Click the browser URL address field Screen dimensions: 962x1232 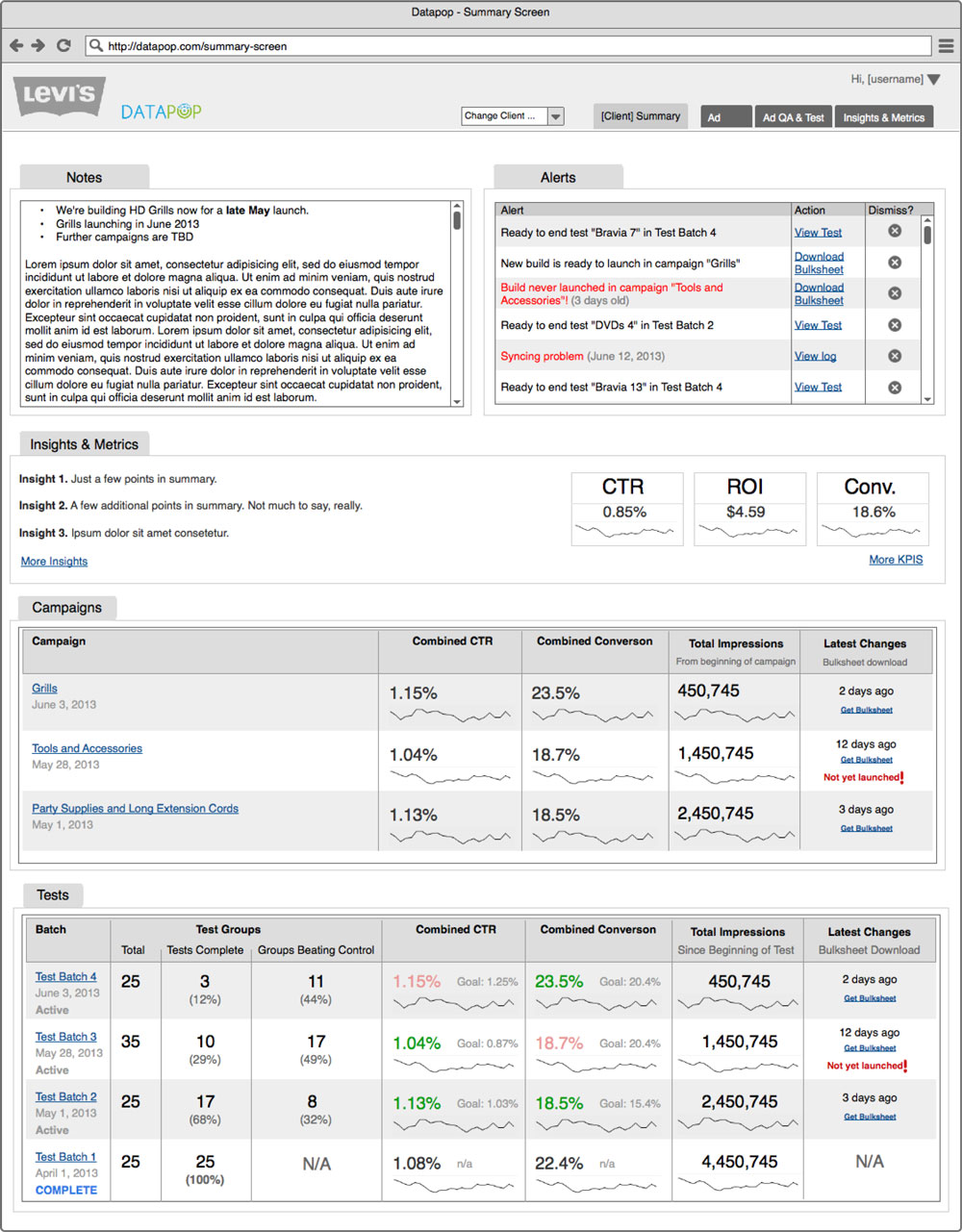pos(510,45)
